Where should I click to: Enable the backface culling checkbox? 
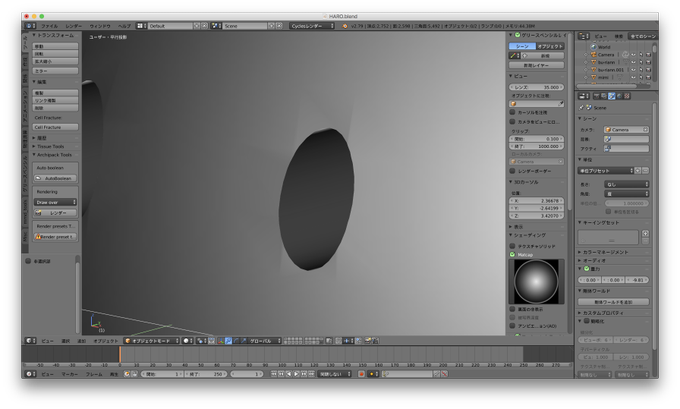coord(512,309)
